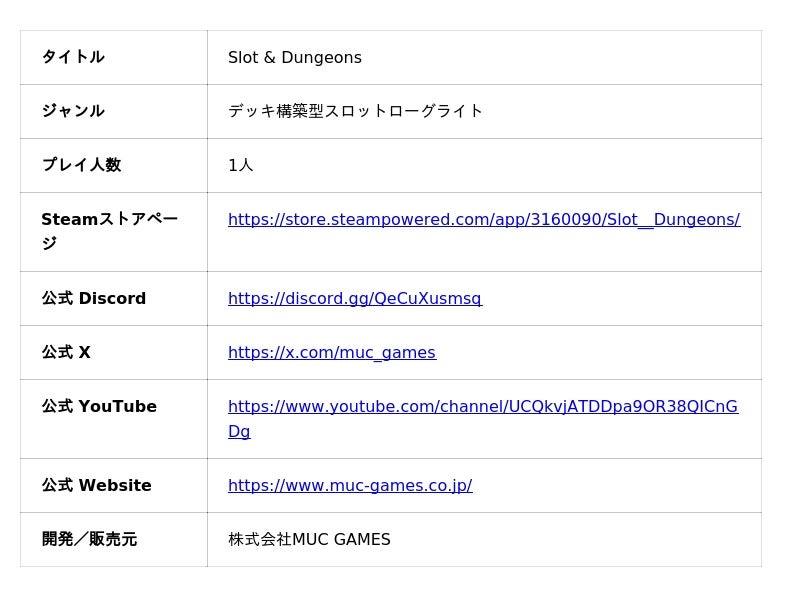Click the '1人' player count value
Screen dimensions: 800x597
coord(240,166)
